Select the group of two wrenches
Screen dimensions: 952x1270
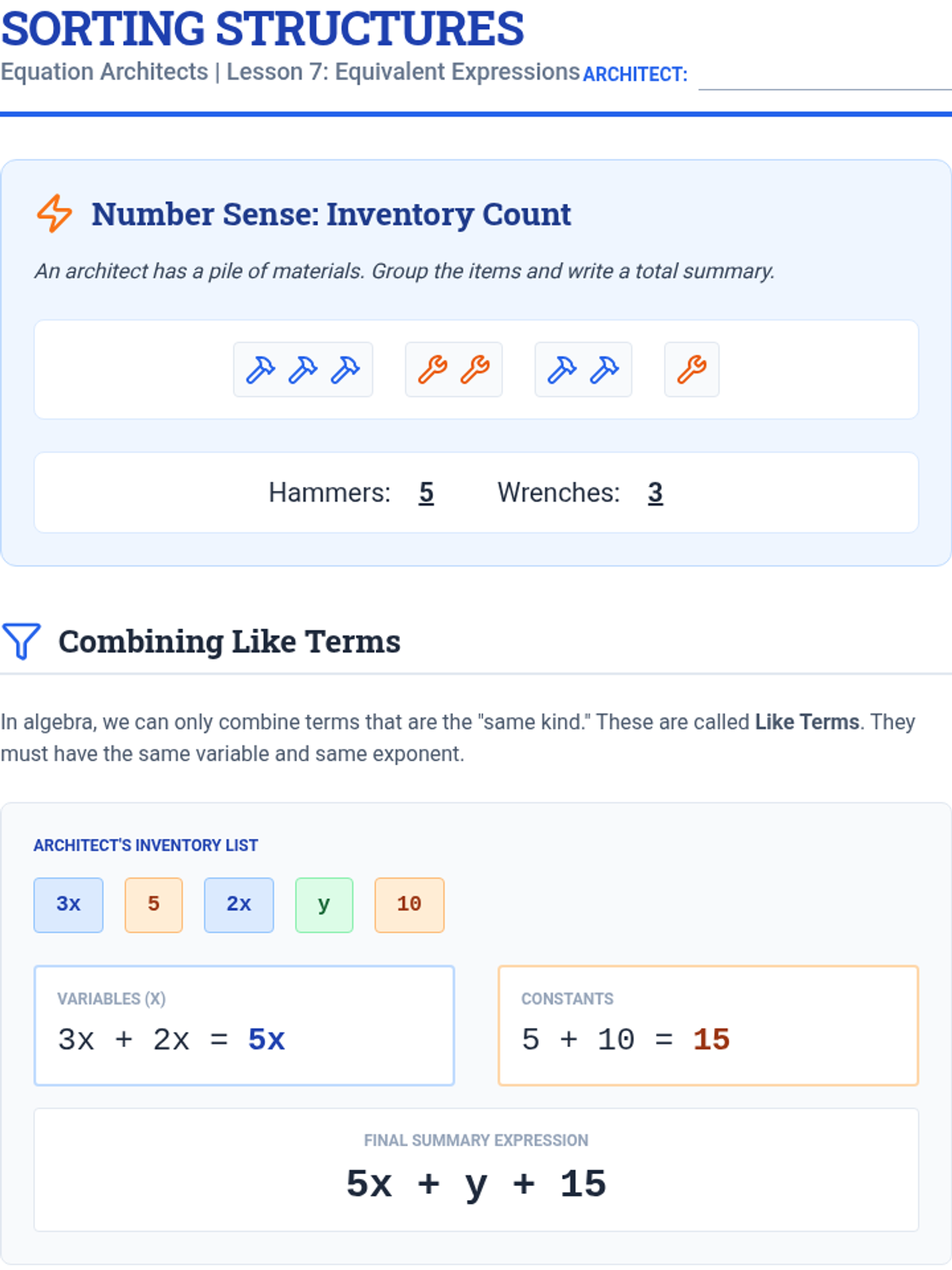pyautogui.click(x=454, y=369)
